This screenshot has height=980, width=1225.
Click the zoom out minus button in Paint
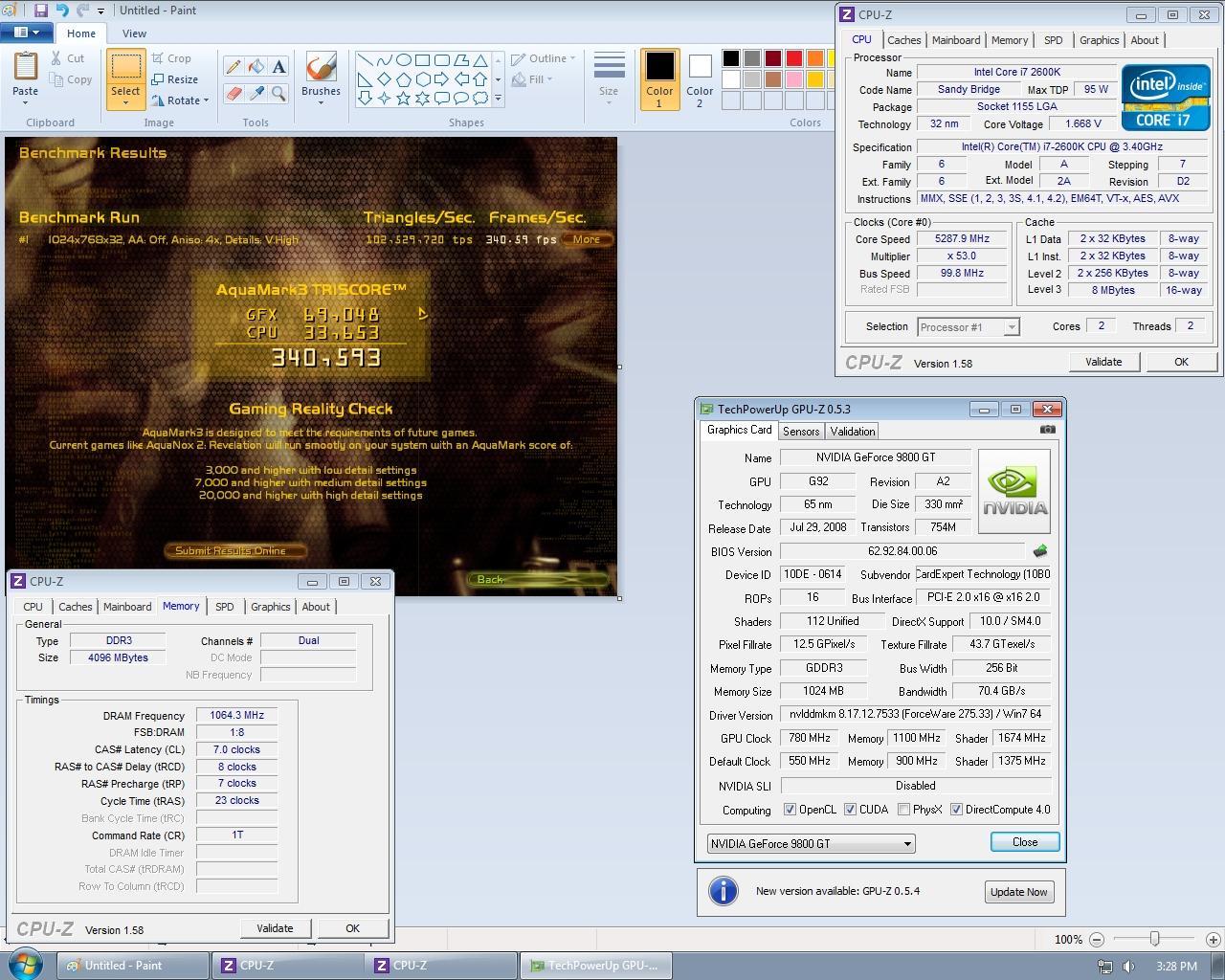1097,940
